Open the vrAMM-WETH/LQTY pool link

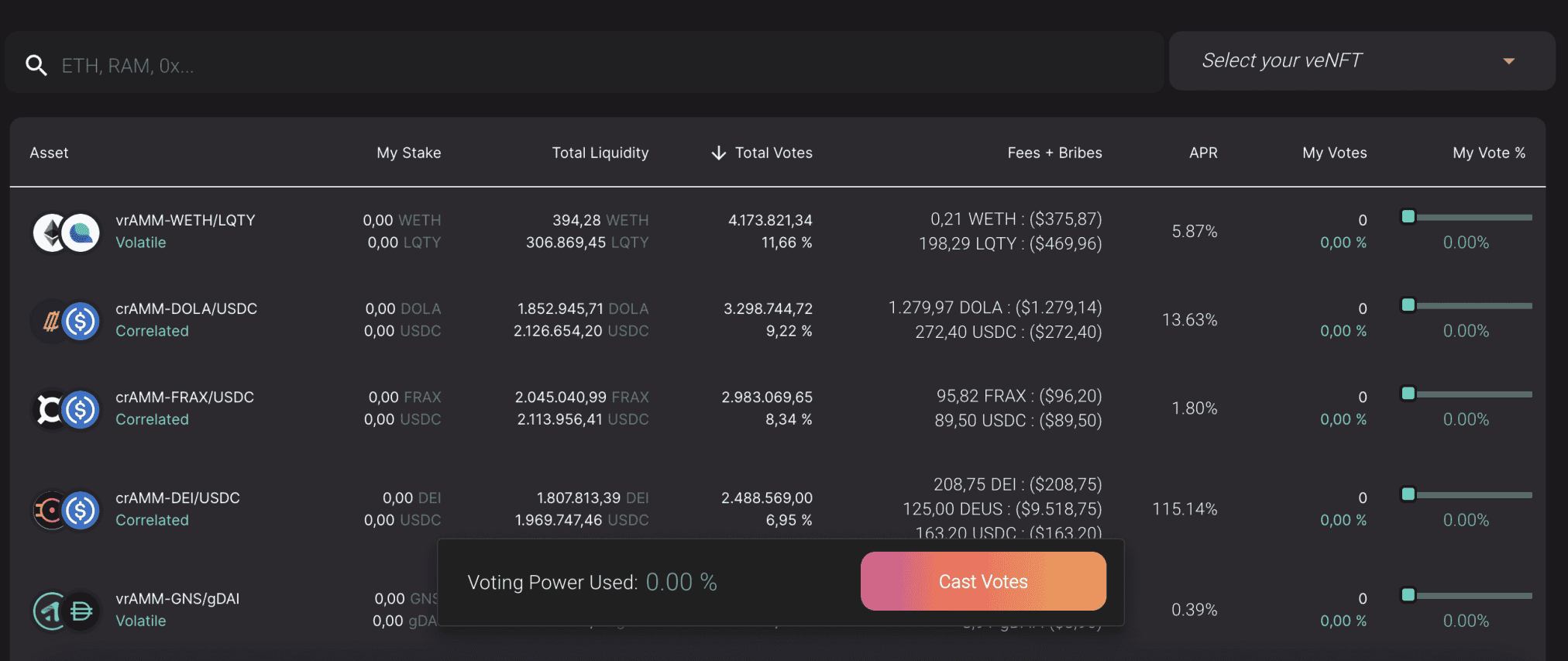pos(185,220)
